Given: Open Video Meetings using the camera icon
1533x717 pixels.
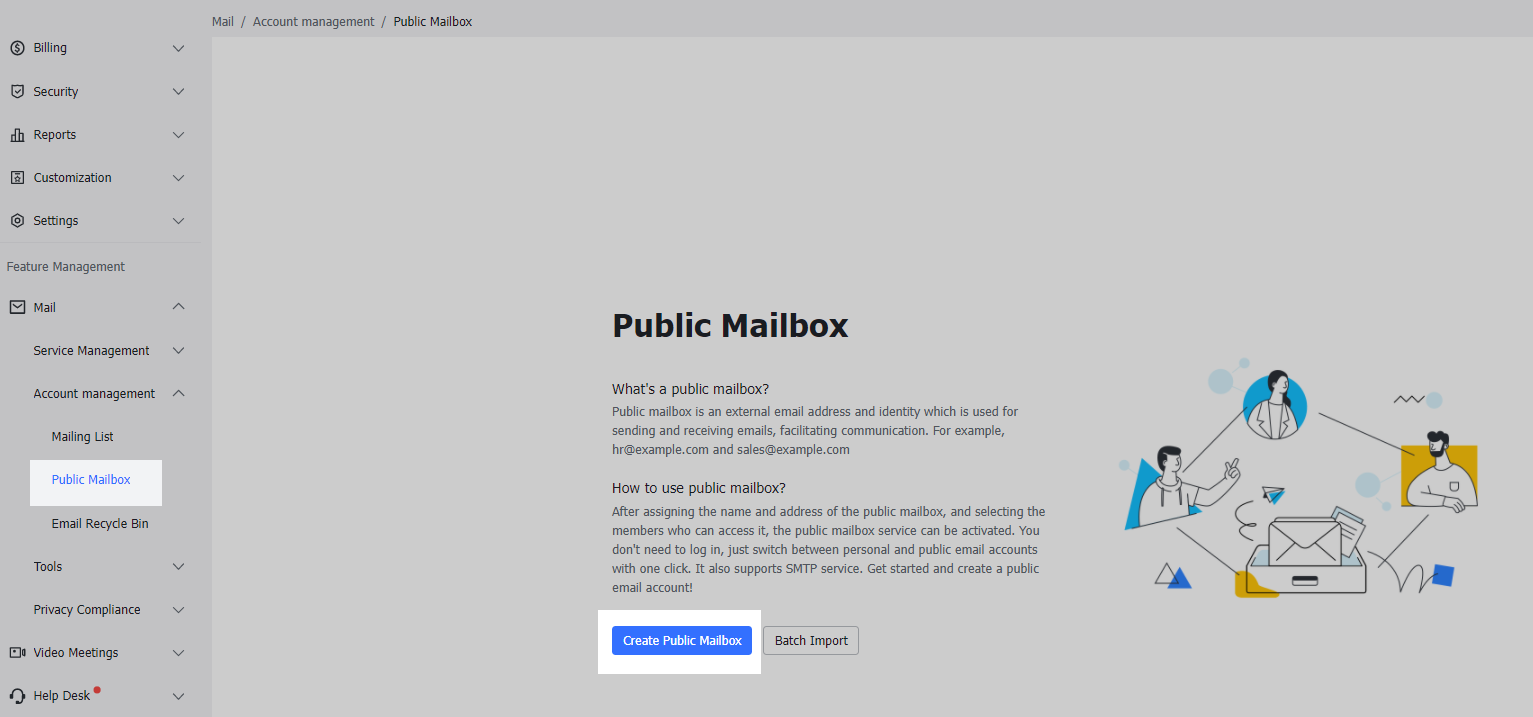Looking at the screenshot, I should (17, 652).
